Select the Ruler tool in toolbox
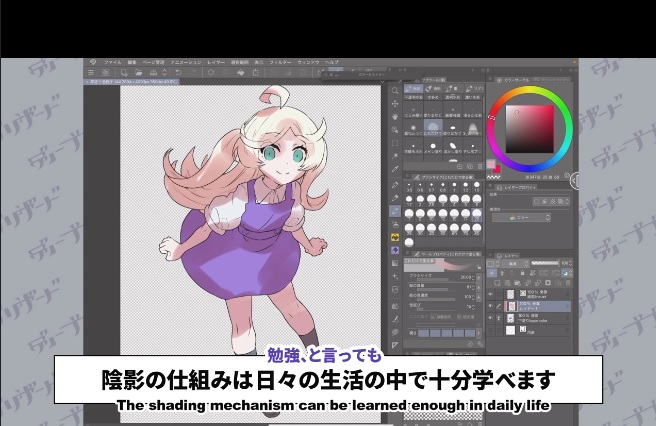The image size is (656, 426). point(395,345)
